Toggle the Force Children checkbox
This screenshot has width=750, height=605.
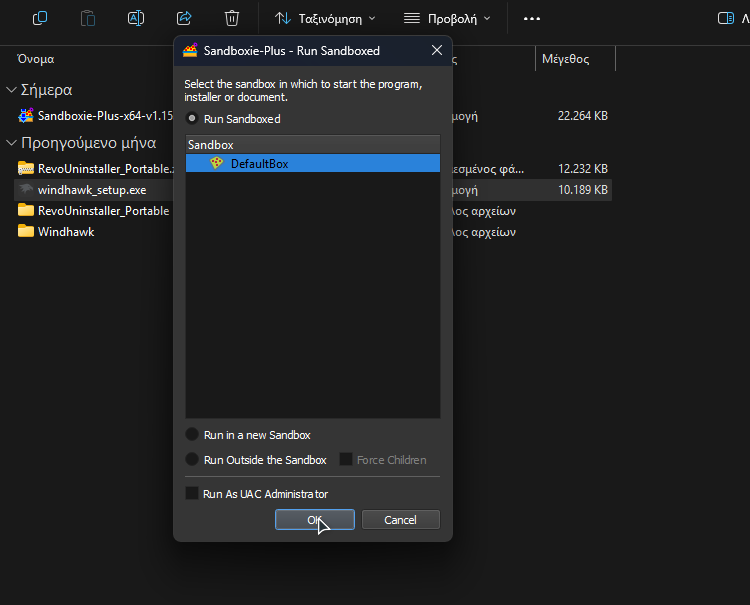(x=346, y=459)
